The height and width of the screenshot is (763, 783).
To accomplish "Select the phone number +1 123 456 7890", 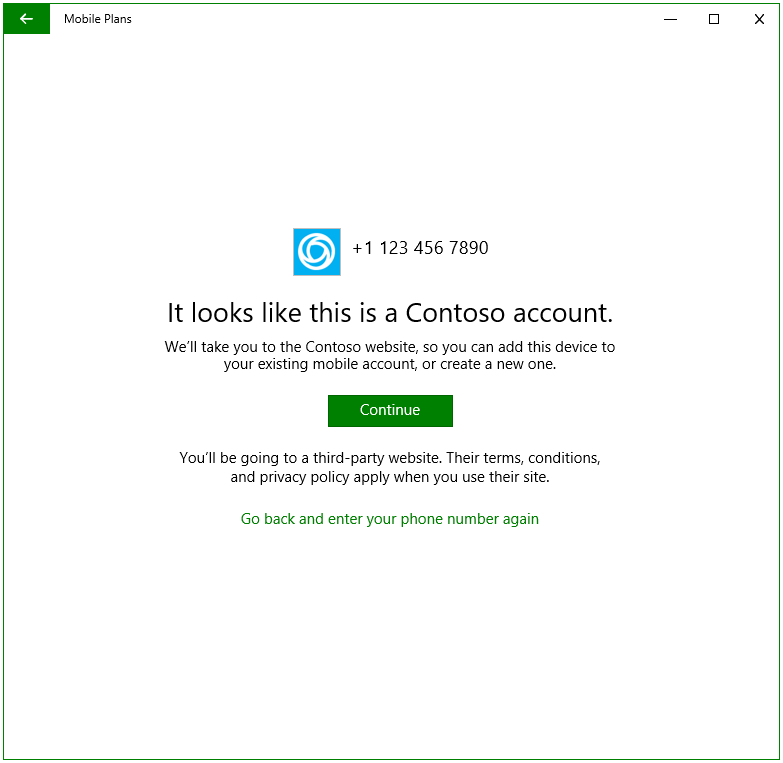I will click(420, 248).
